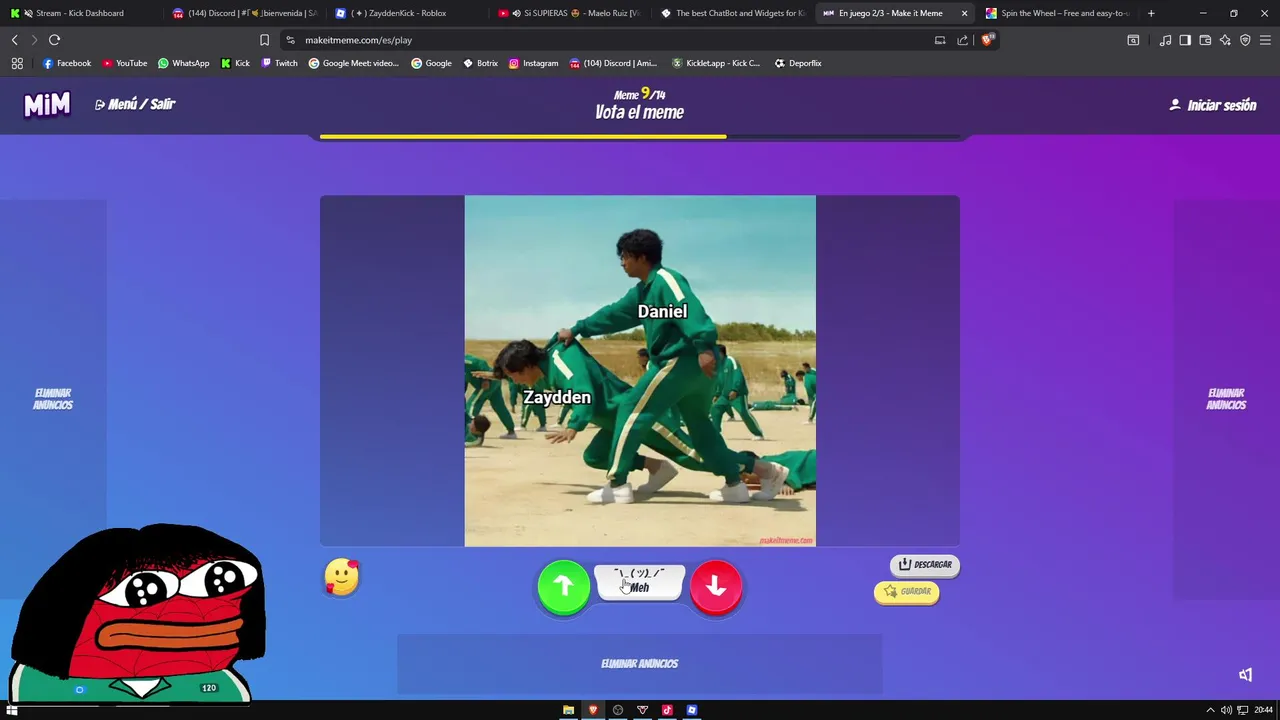
Task: Open the tab search icon
Action: [1133, 40]
